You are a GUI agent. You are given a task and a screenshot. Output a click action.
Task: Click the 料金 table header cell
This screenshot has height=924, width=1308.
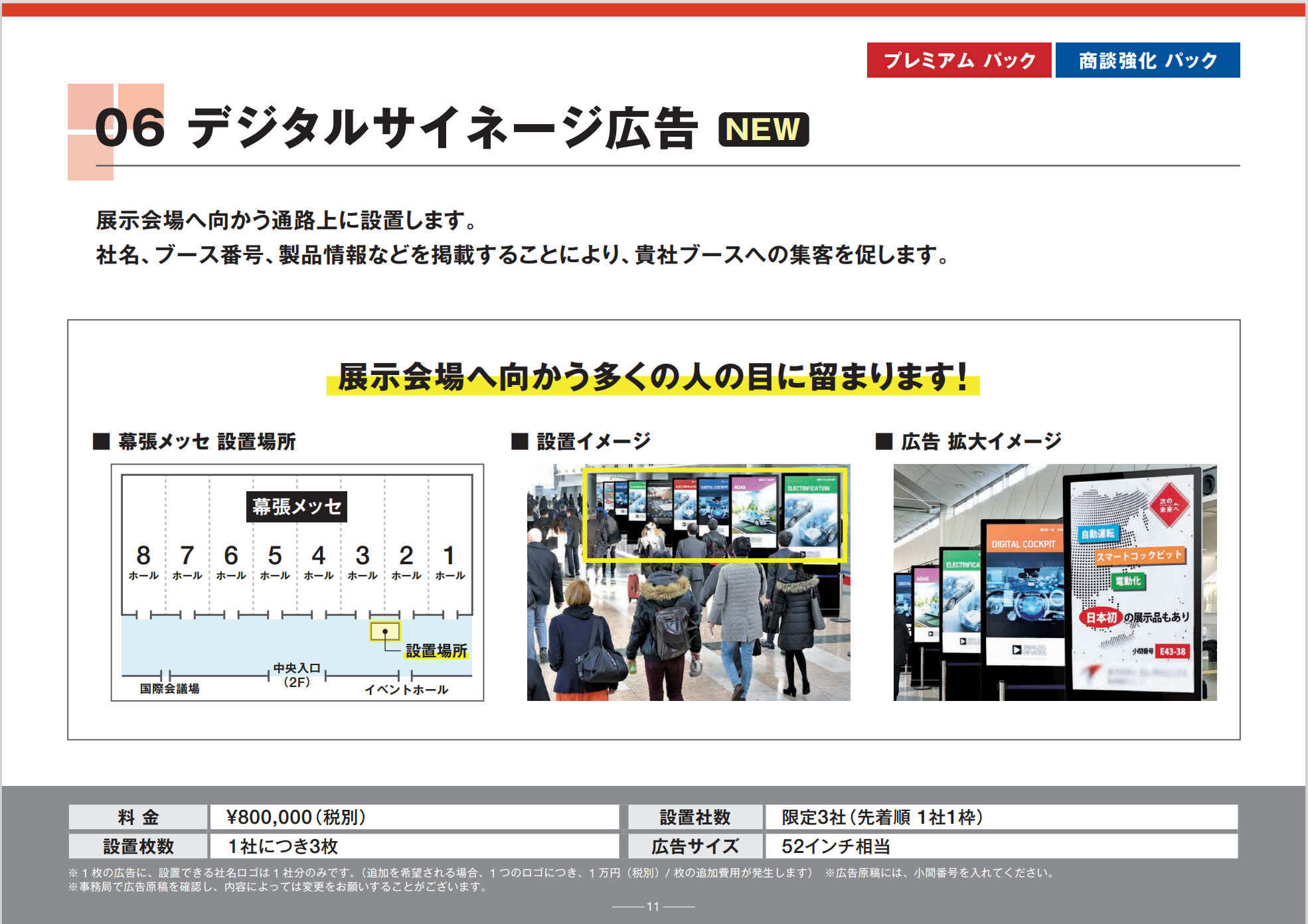click(138, 817)
